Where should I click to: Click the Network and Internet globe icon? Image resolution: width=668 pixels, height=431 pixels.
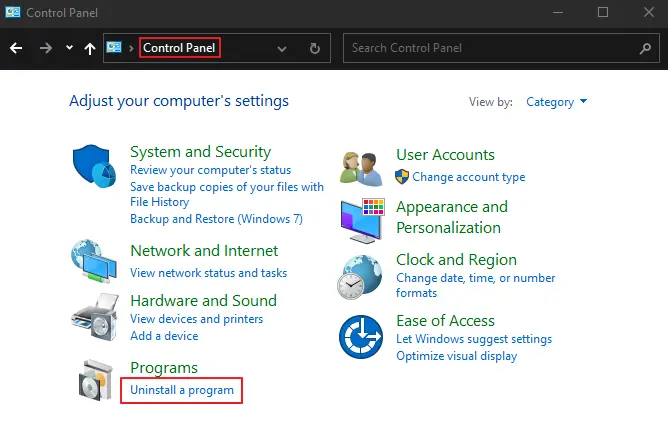point(94,261)
